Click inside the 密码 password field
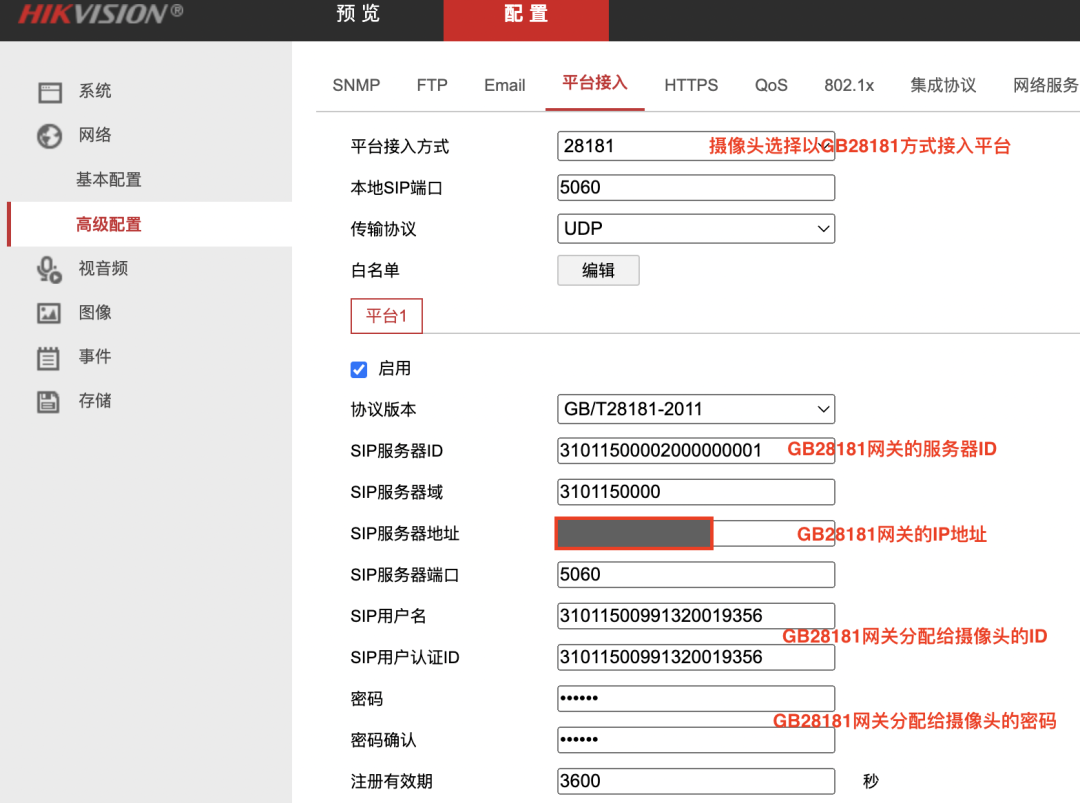The width and height of the screenshot is (1080, 803). pos(695,698)
